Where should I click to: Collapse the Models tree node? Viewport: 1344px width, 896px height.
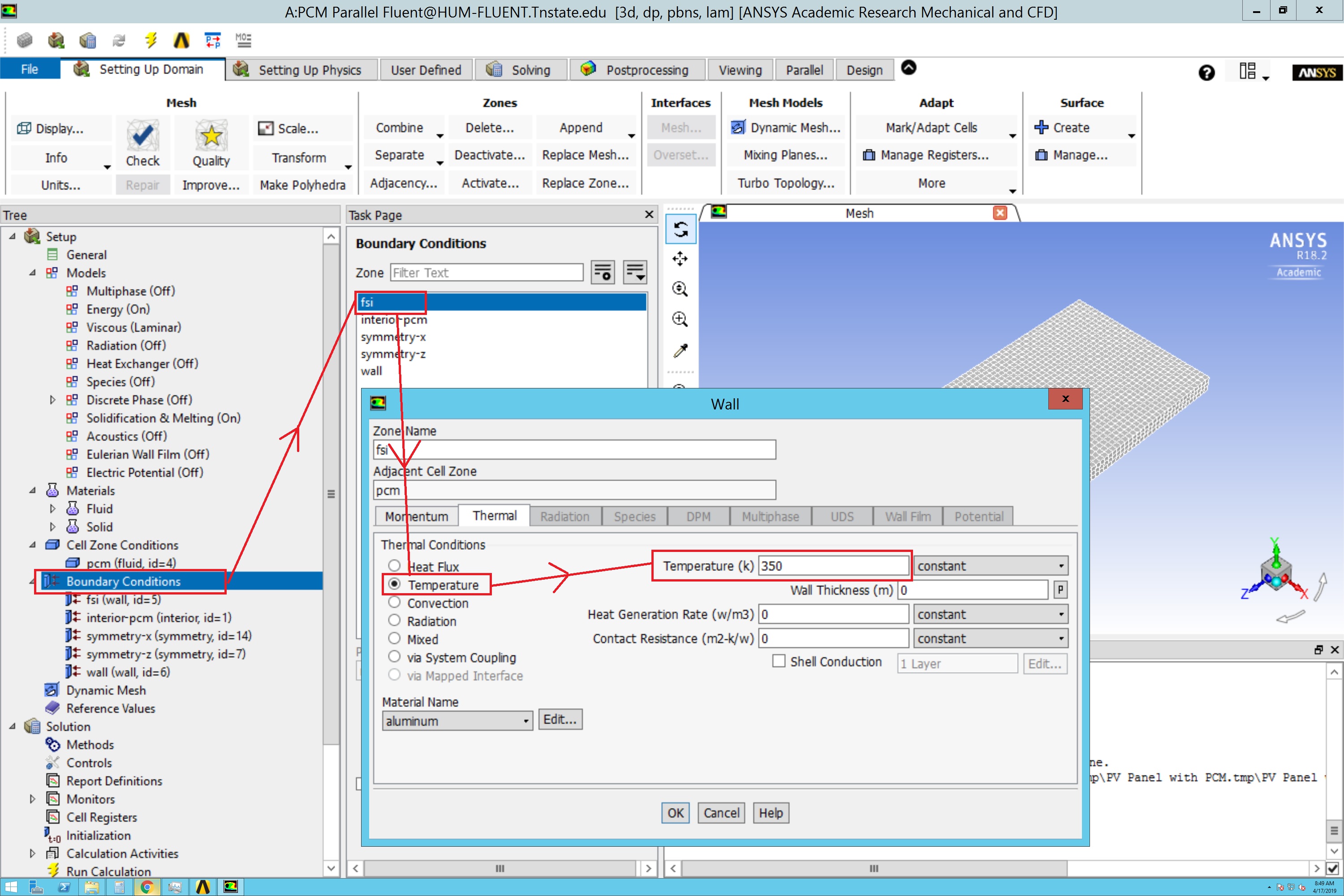(x=33, y=272)
